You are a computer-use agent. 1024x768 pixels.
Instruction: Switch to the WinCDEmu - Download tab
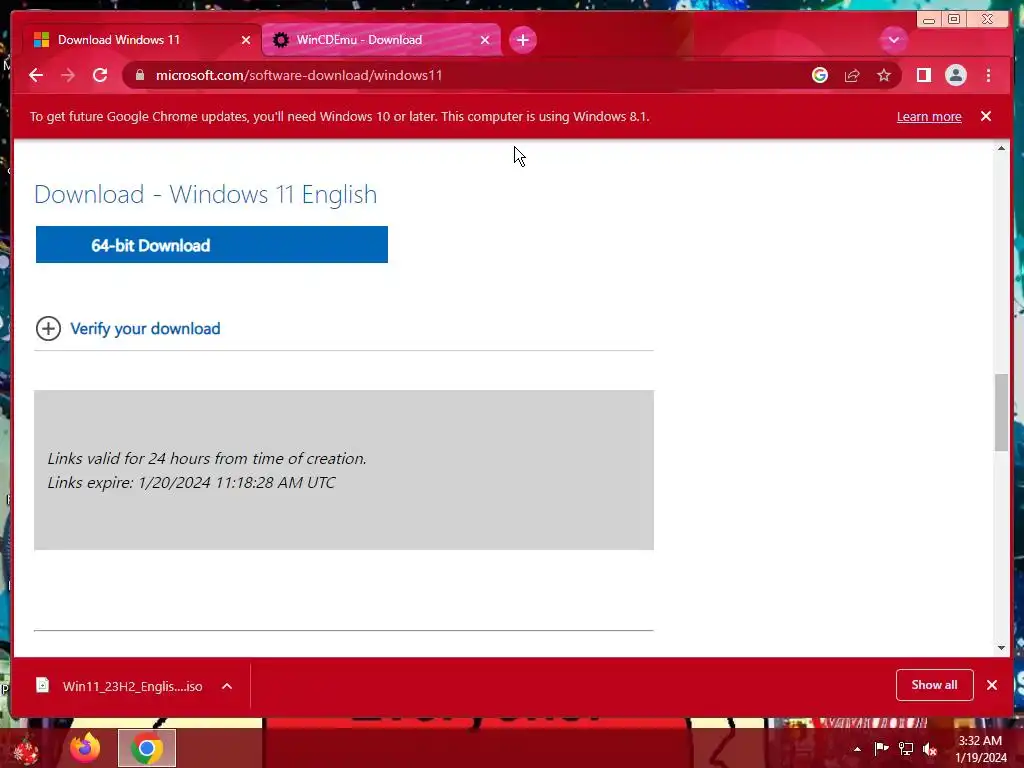[381, 40]
